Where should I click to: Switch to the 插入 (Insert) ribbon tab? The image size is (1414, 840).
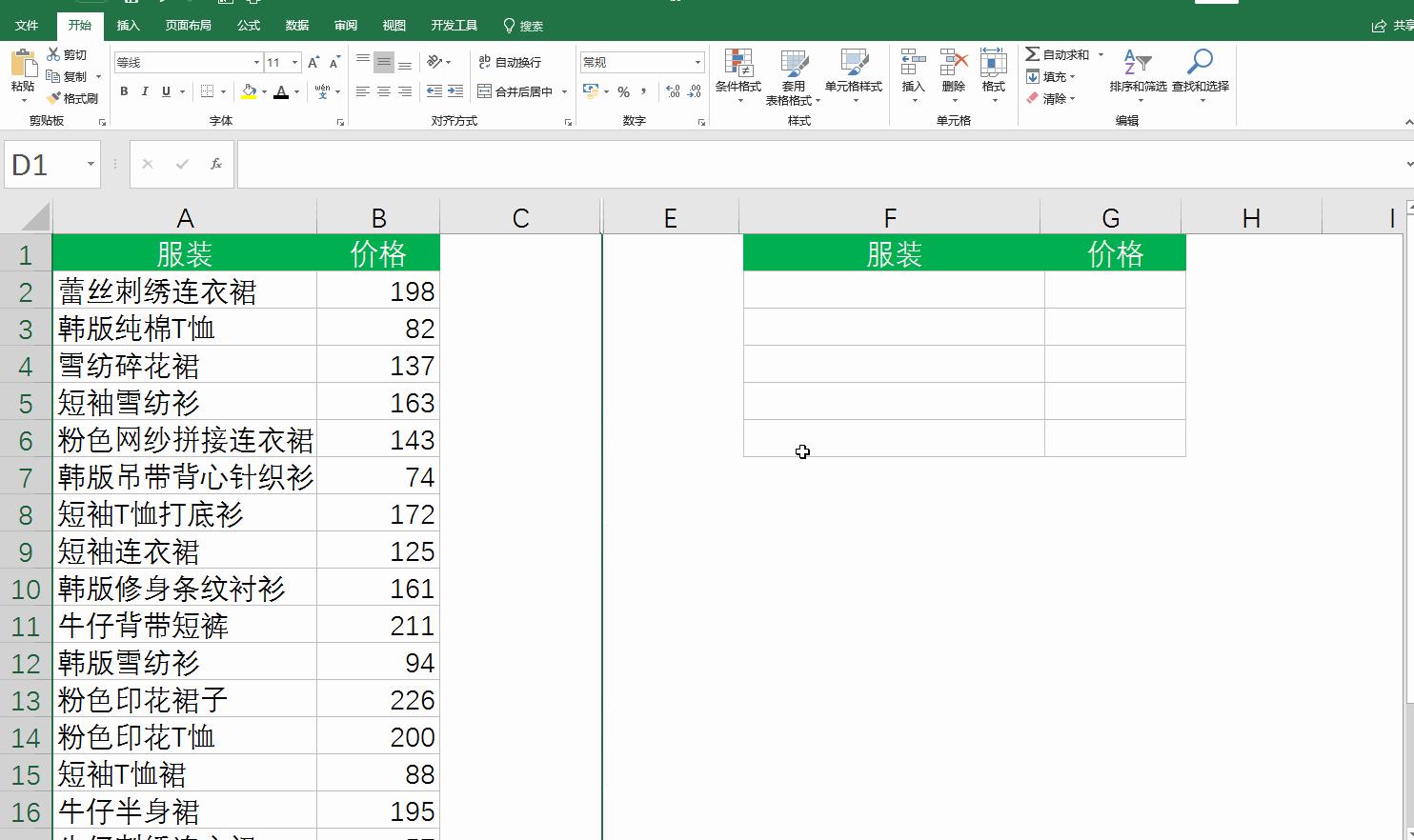[128, 26]
